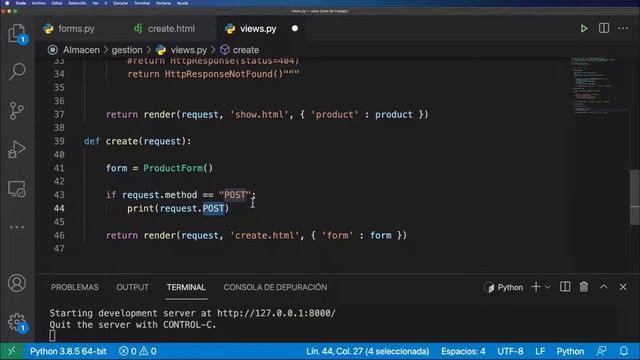Open CONSOLA DE DEPURACIÓN tab
This screenshot has width=640, height=360.
coord(275,287)
